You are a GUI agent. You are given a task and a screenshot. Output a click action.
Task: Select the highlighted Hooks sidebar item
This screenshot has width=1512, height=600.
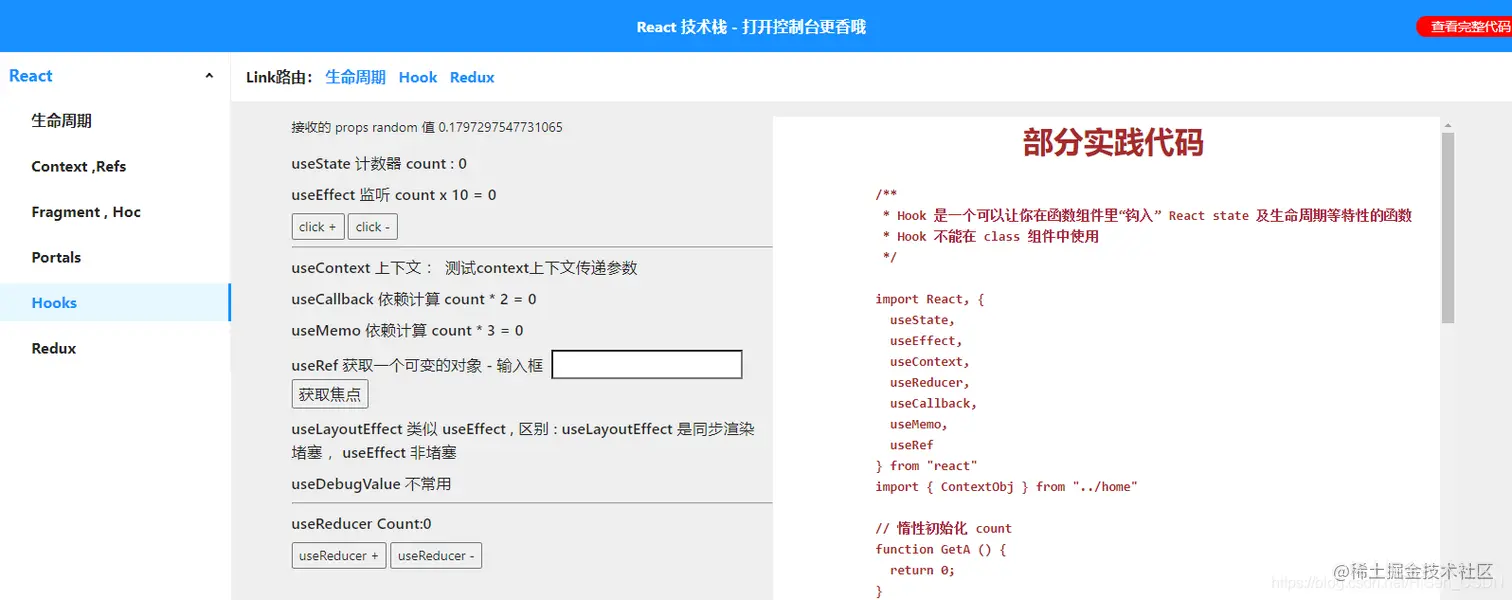point(53,302)
